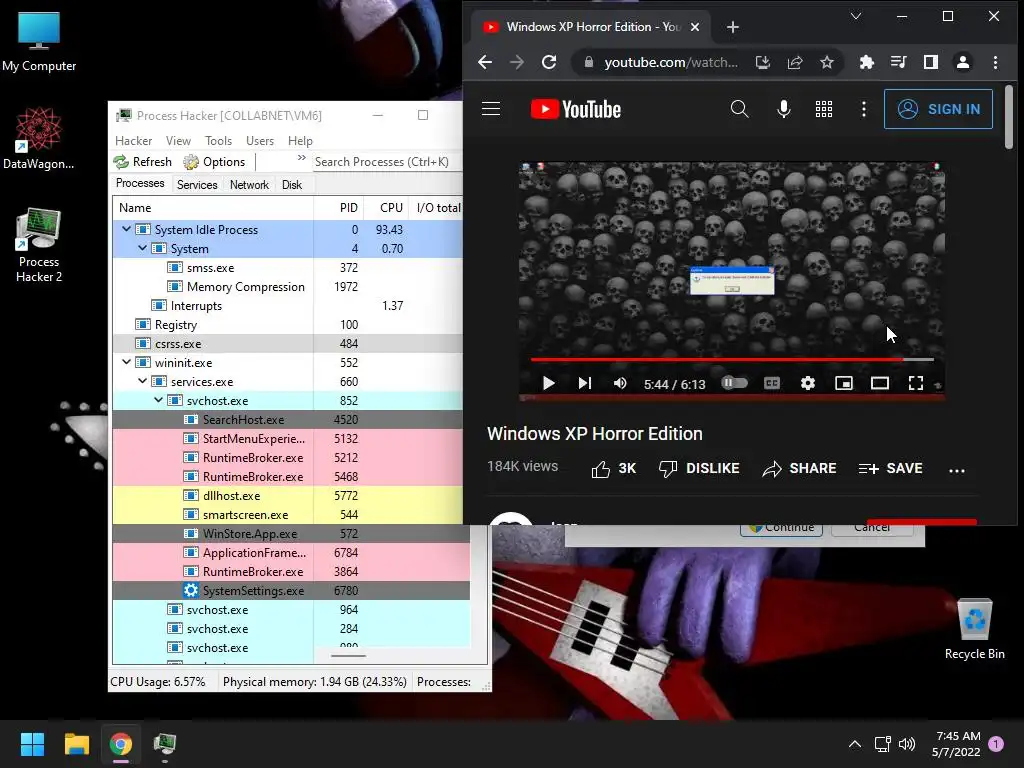Image resolution: width=1024 pixels, height=768 pixels.
Task: Open the Hacker menu in Process Hacker
Action: point(133,140)
